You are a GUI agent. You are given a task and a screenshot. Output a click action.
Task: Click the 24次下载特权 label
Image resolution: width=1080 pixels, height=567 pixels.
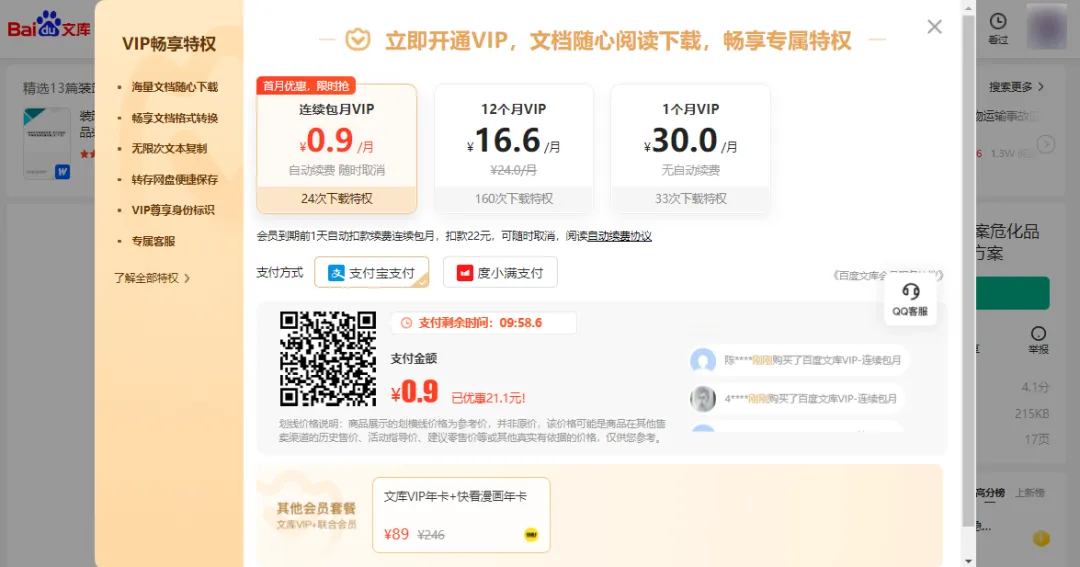(337, 198)
